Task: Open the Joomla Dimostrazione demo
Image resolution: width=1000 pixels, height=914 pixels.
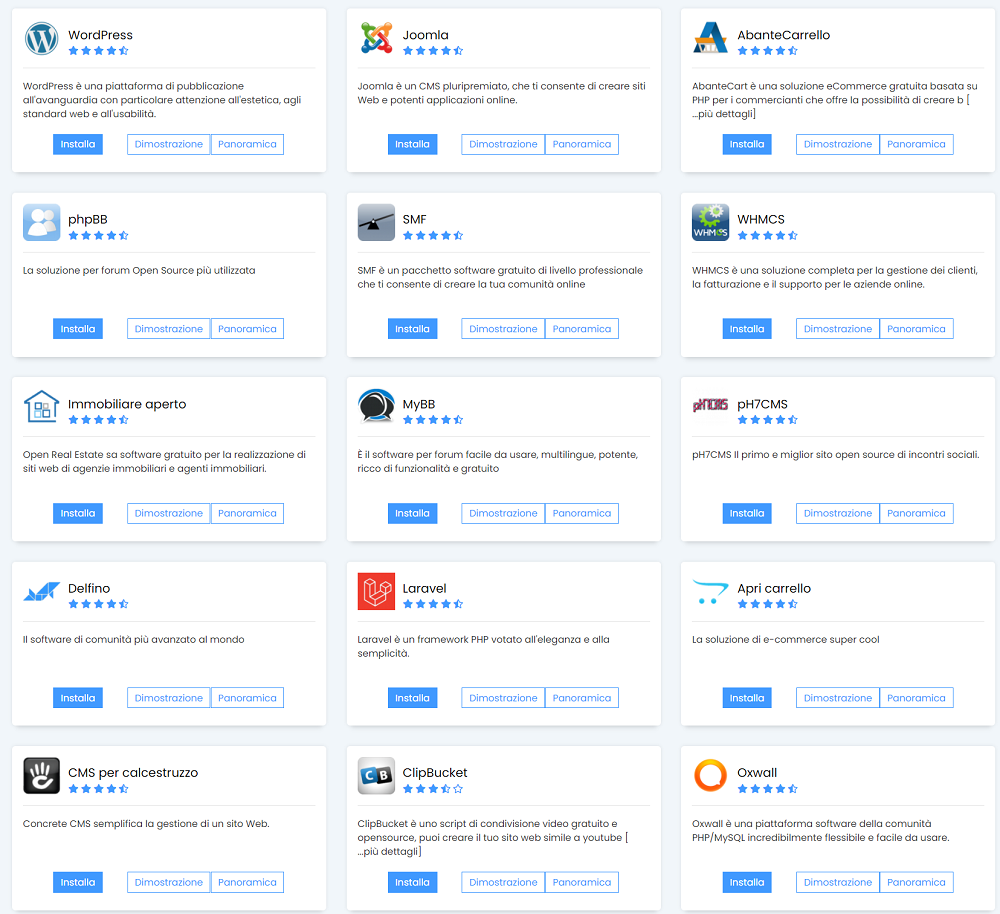Action: pos(503,144)
